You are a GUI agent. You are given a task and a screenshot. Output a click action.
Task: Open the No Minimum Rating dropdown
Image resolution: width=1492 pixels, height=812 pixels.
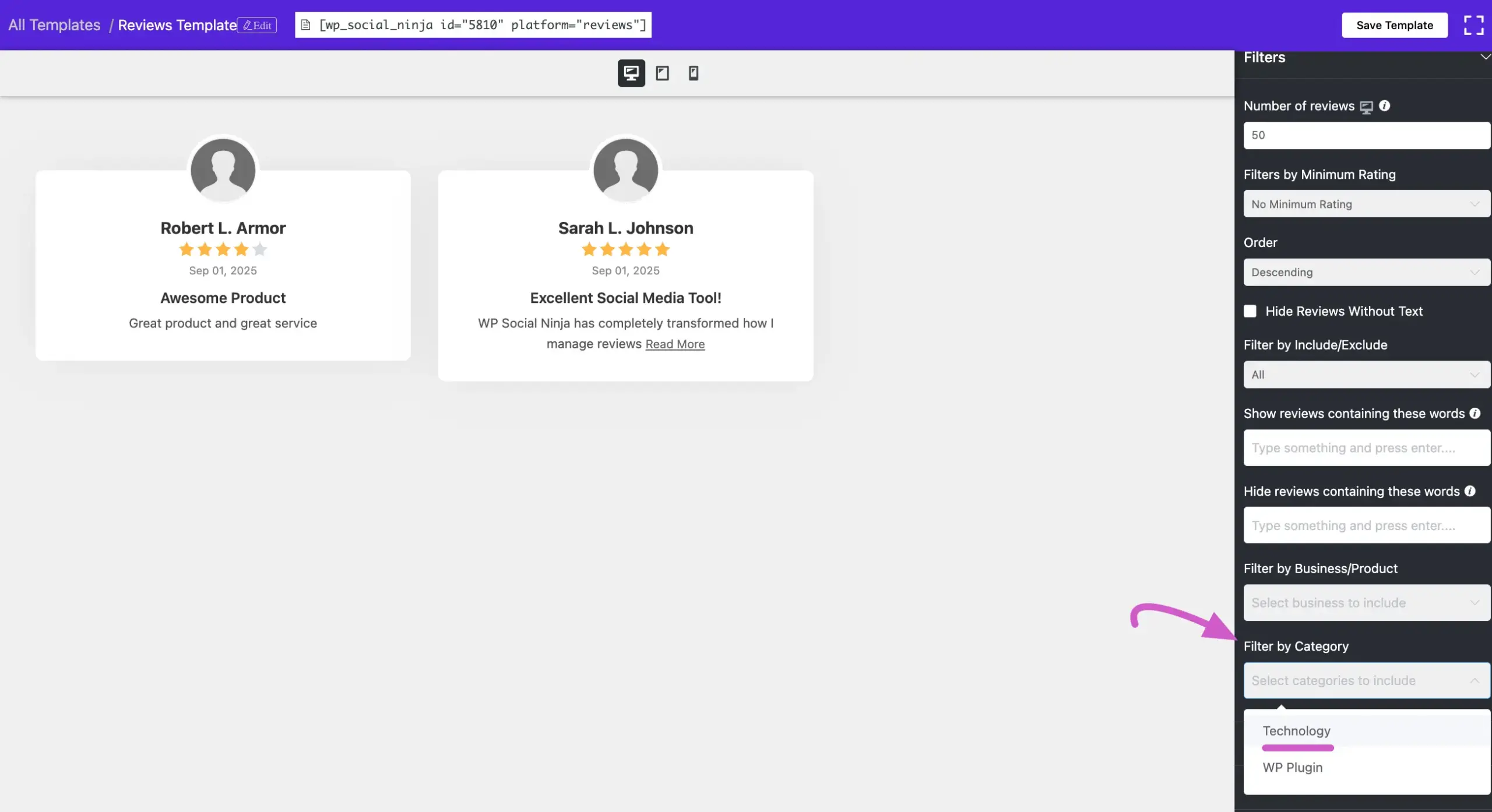point(1366,204)
